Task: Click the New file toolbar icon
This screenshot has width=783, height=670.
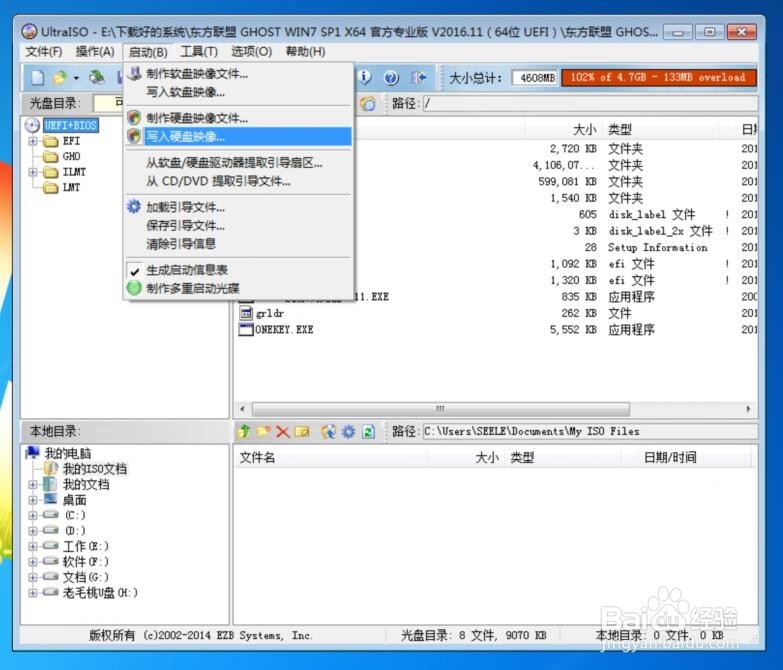Action: pos(37,77)
